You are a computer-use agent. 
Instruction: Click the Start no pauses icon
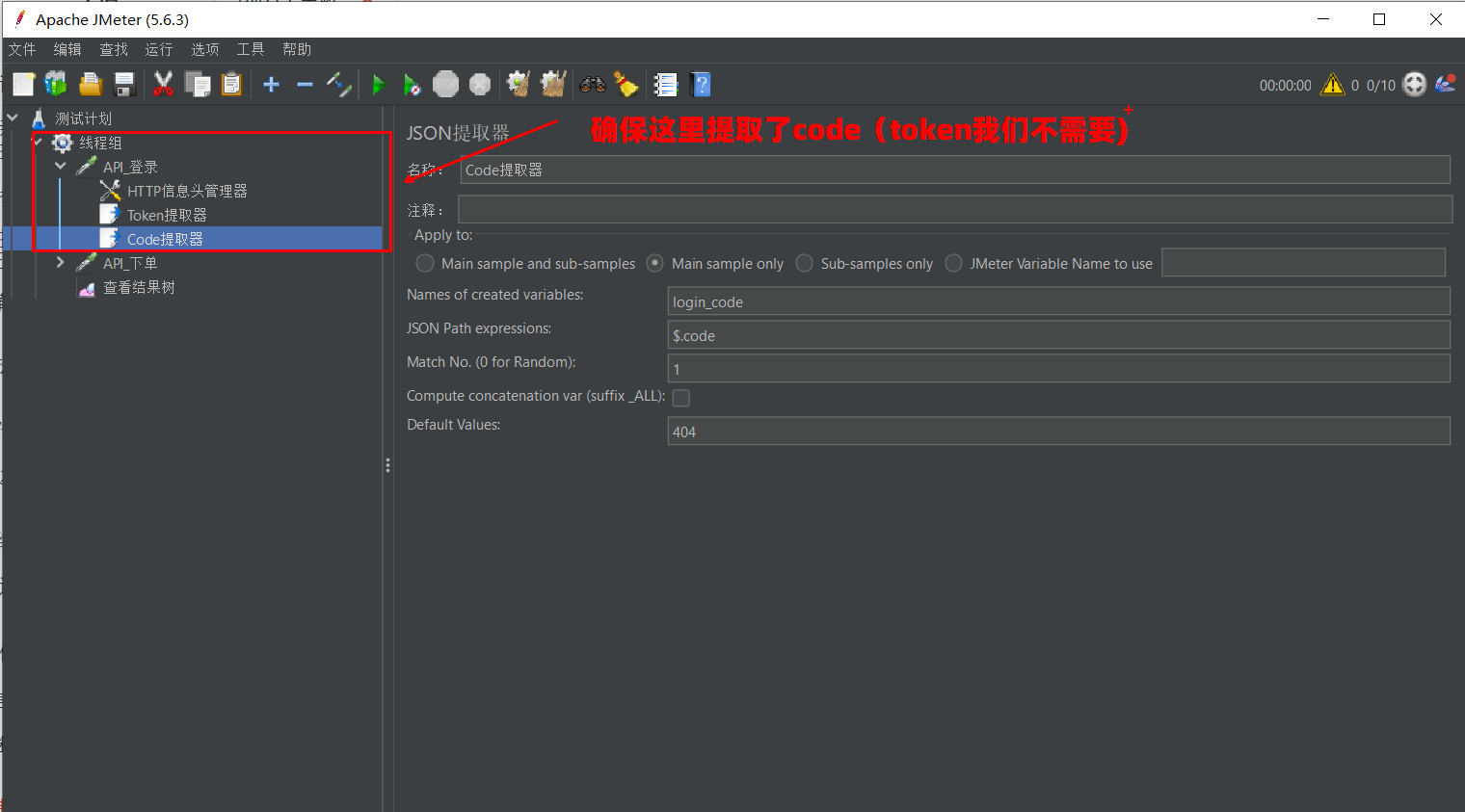click(412, 85)
